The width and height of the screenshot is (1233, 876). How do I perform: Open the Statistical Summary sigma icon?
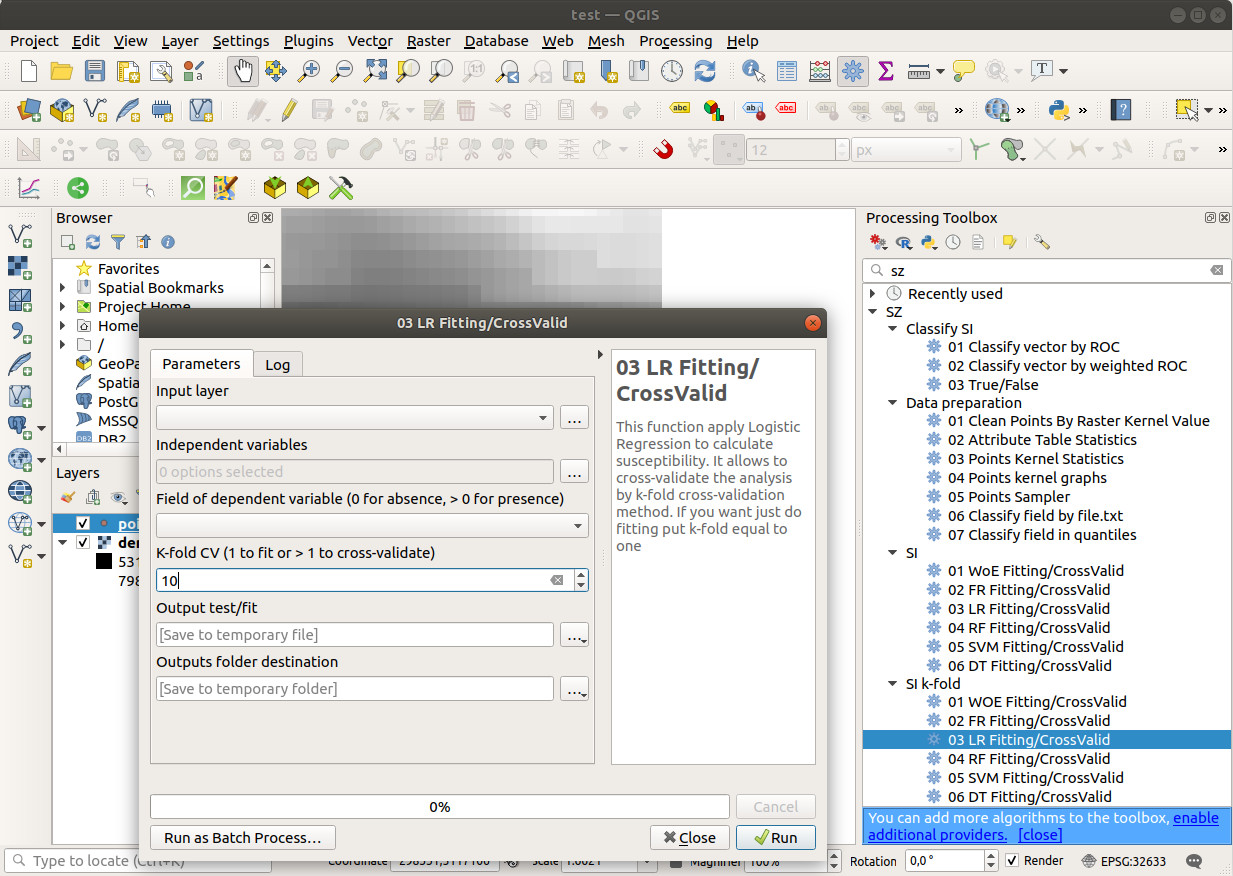[x=885, y=71]
